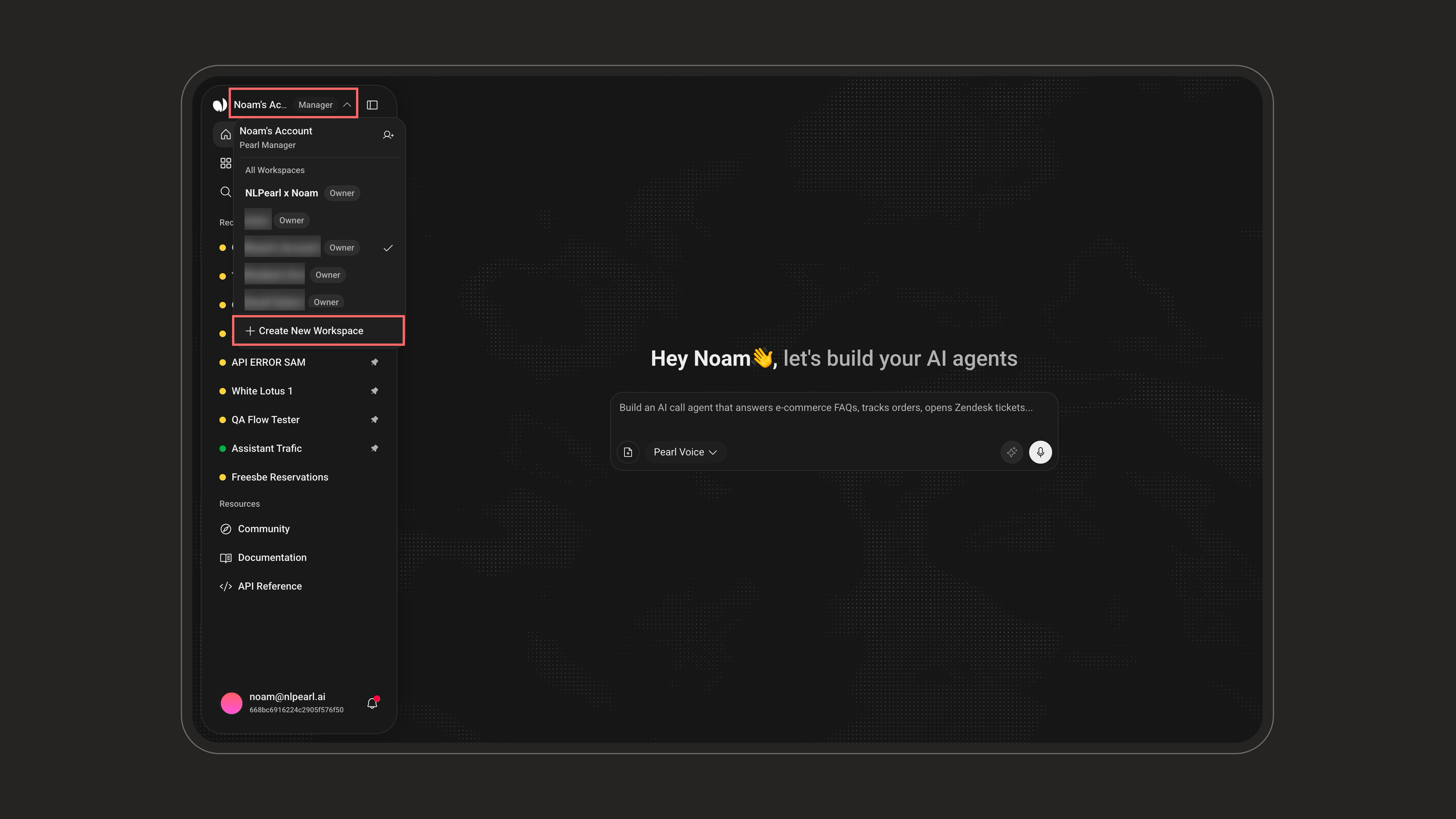1456x819 pixels.
Task: Click the account ID 668bc6916224c2905f576f50
Action: 297,710
